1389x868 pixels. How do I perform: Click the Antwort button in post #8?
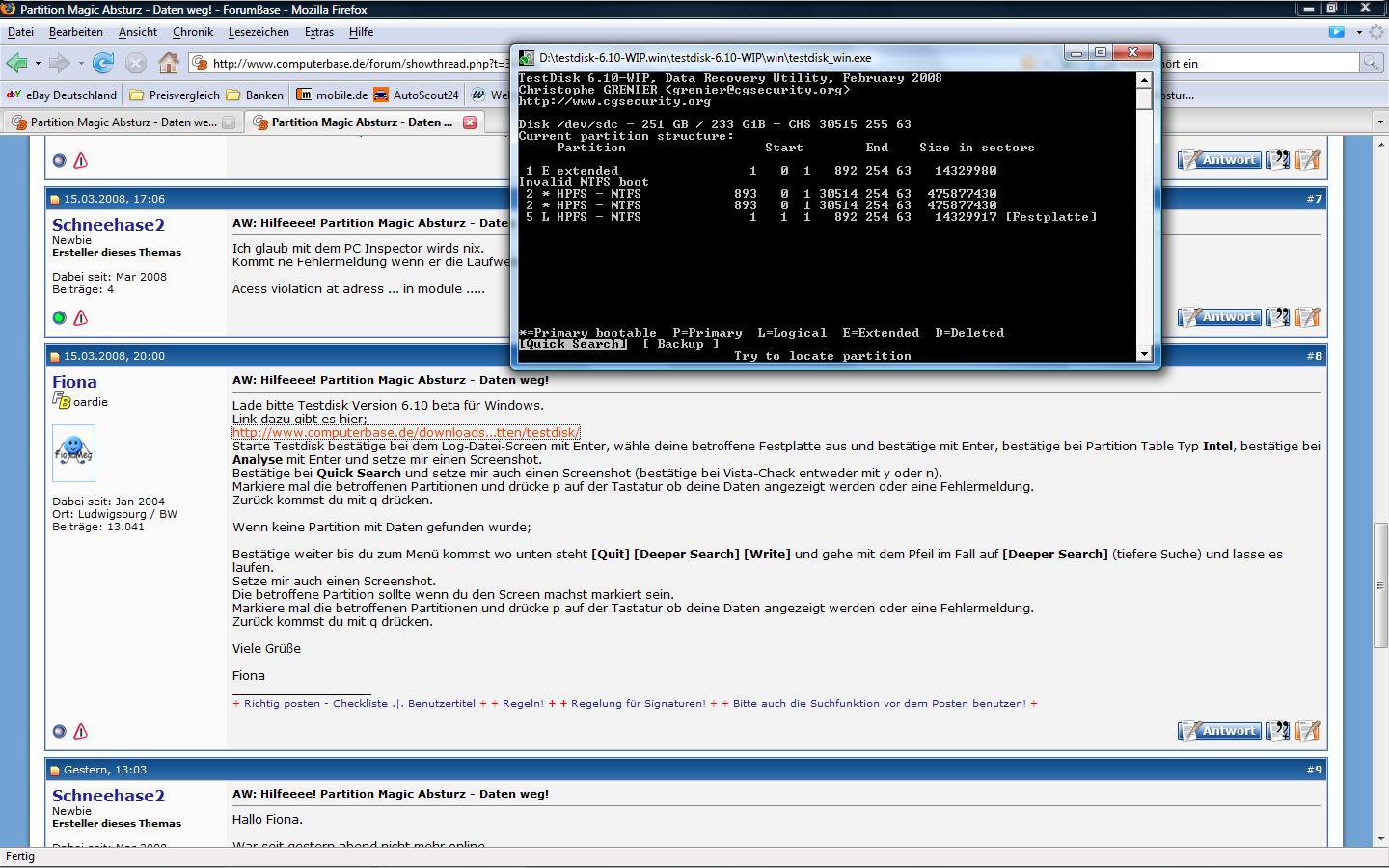[1219, 731]
